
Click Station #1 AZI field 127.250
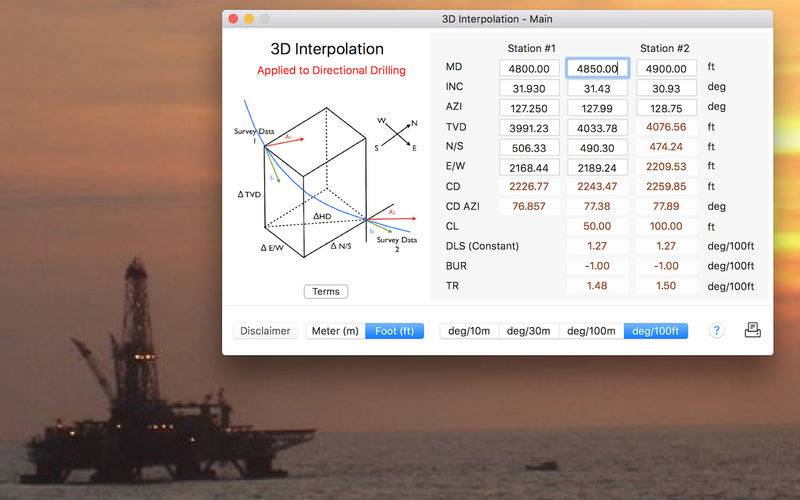(529, 108)
